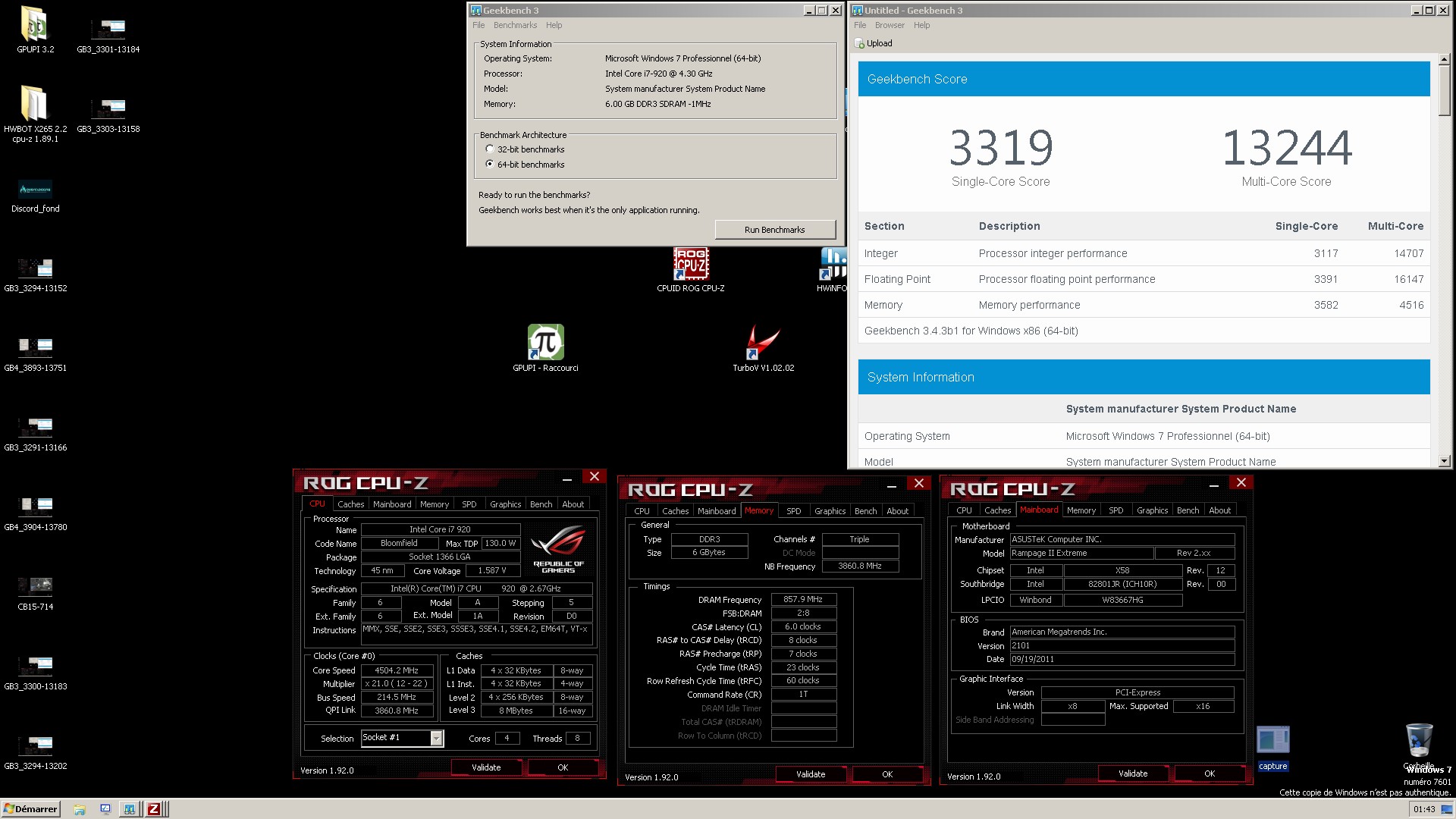
Task: Click the Run Benchmarks button
Action: 775,230
